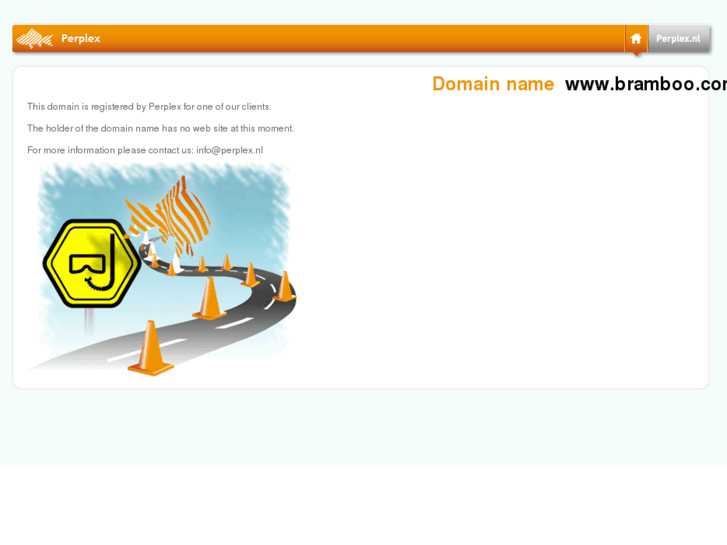Click the Perplex brand name text

pyautogui.click(x=81, y=38)
